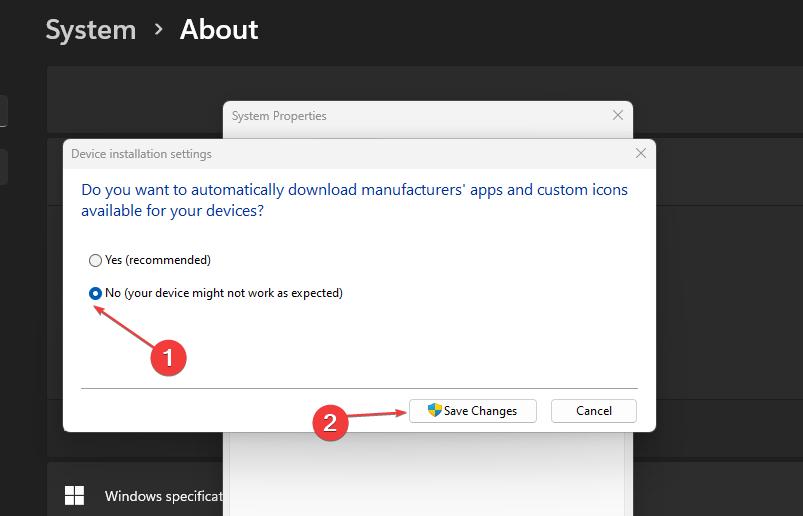Click the Windows logo icon beside specifications
Image resolution: width=803 pixels, height=516 pixels.
(x=75, y=496)
